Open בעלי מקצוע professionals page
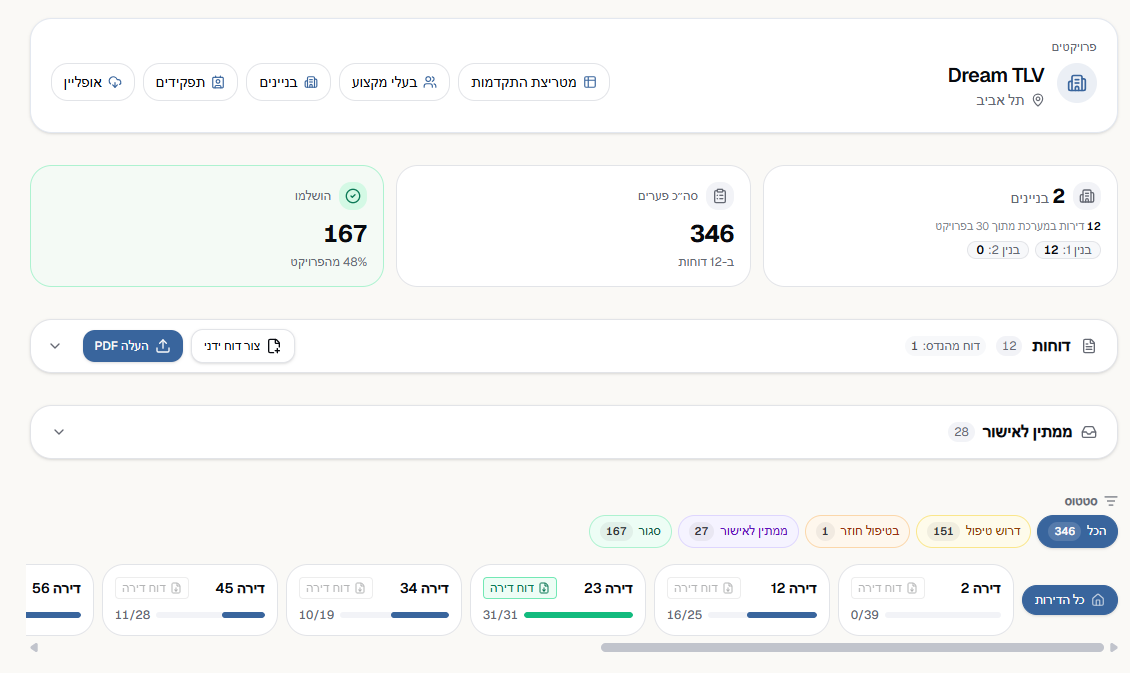Image resolution: width=1130 pixels, height=673 pixels. coord(394,82)
